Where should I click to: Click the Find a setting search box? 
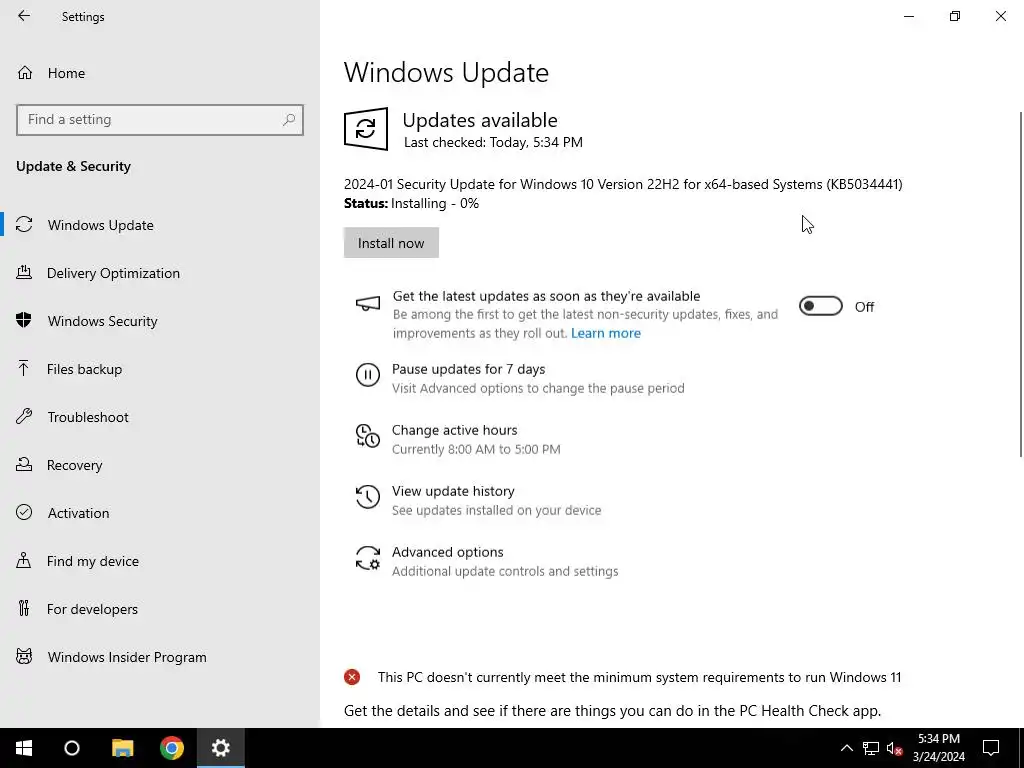coord(160,120)
